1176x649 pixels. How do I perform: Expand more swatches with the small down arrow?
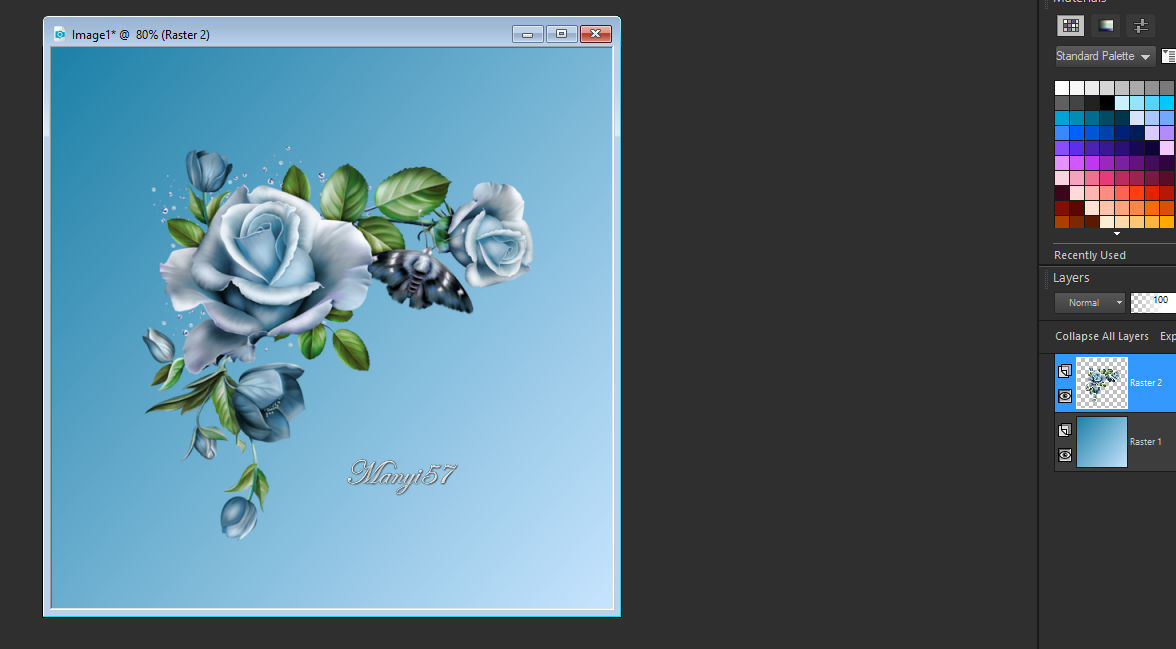pyautogui.click(x=1117, y=233)
